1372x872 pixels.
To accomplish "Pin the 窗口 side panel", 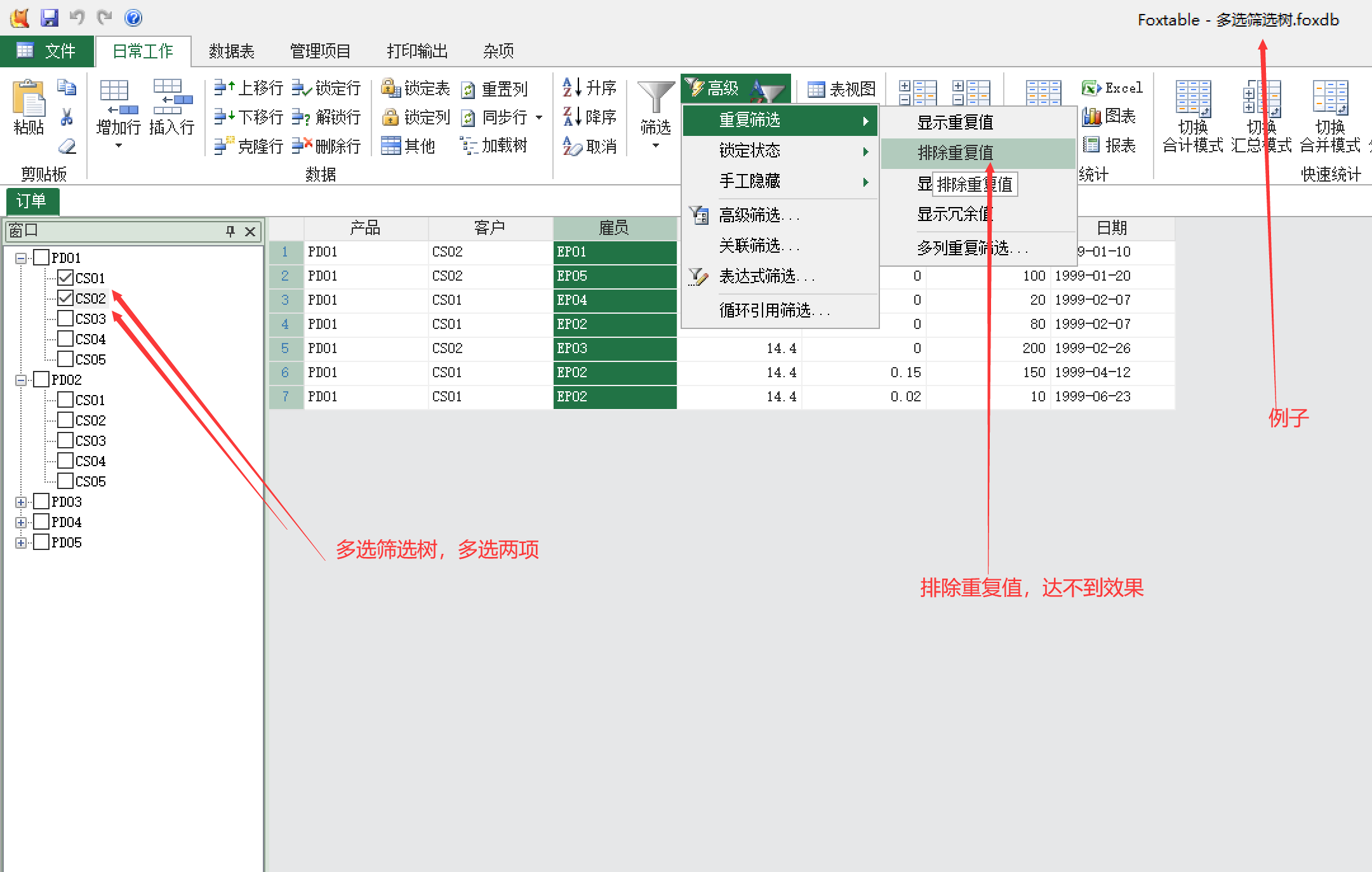I will point(230,231).
